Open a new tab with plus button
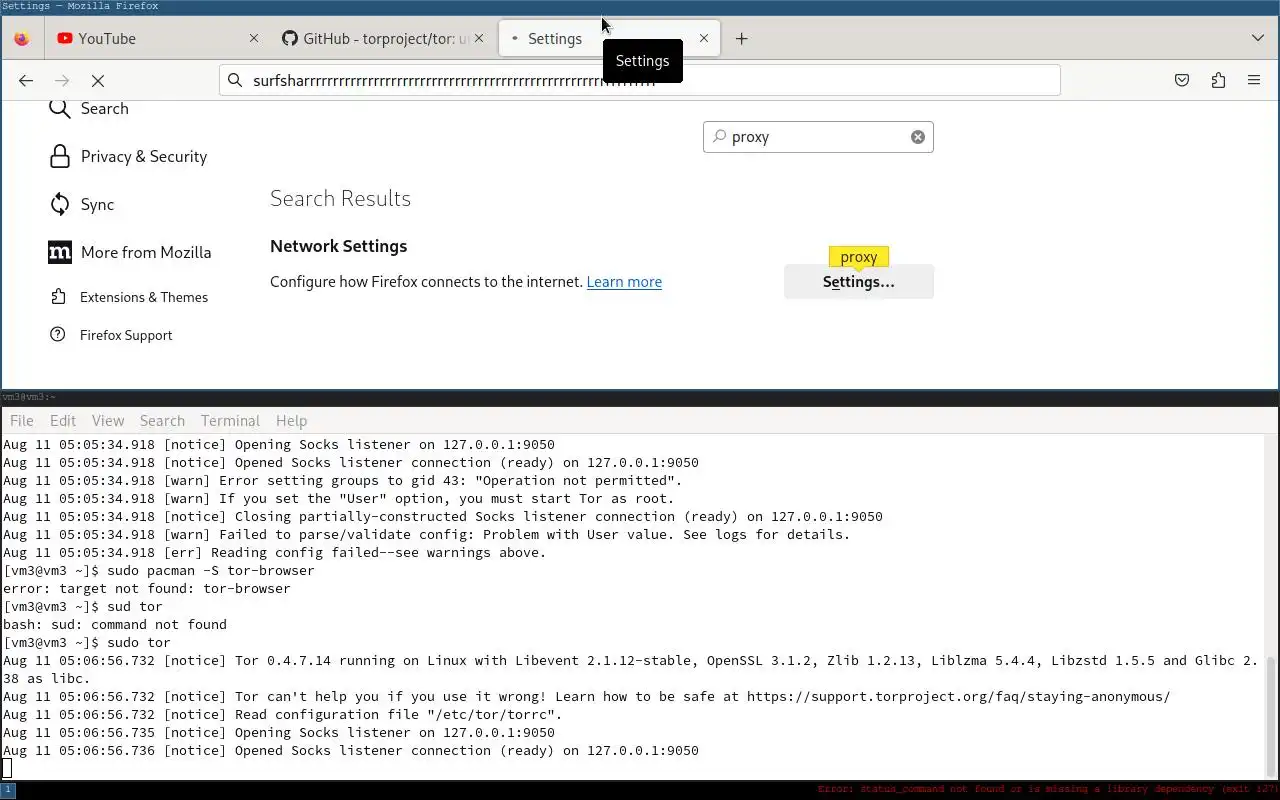This screenshot has width=1280, height=800. click(741, 39)
